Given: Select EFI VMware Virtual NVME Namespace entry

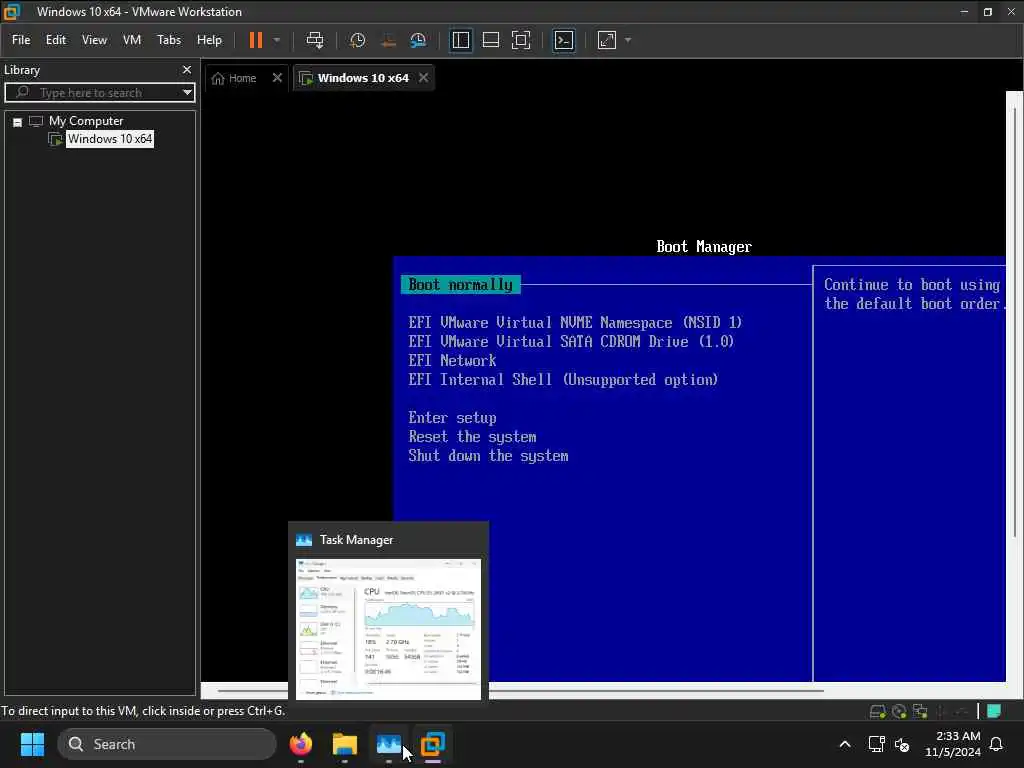Looking at the screenshot, I should (x=575, y=323).
